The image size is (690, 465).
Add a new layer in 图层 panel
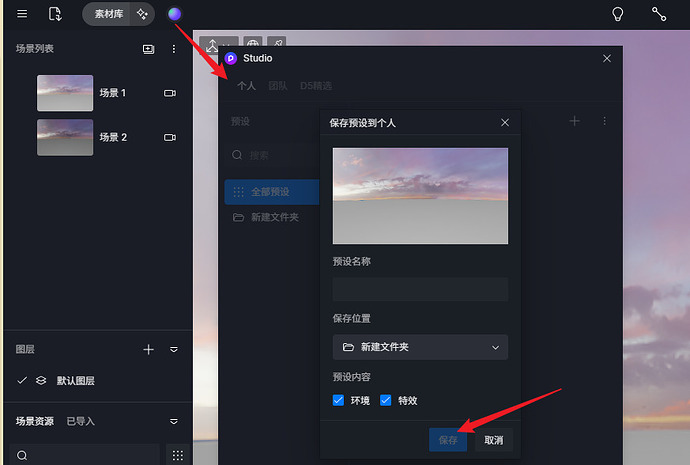(x=149, y=350)
